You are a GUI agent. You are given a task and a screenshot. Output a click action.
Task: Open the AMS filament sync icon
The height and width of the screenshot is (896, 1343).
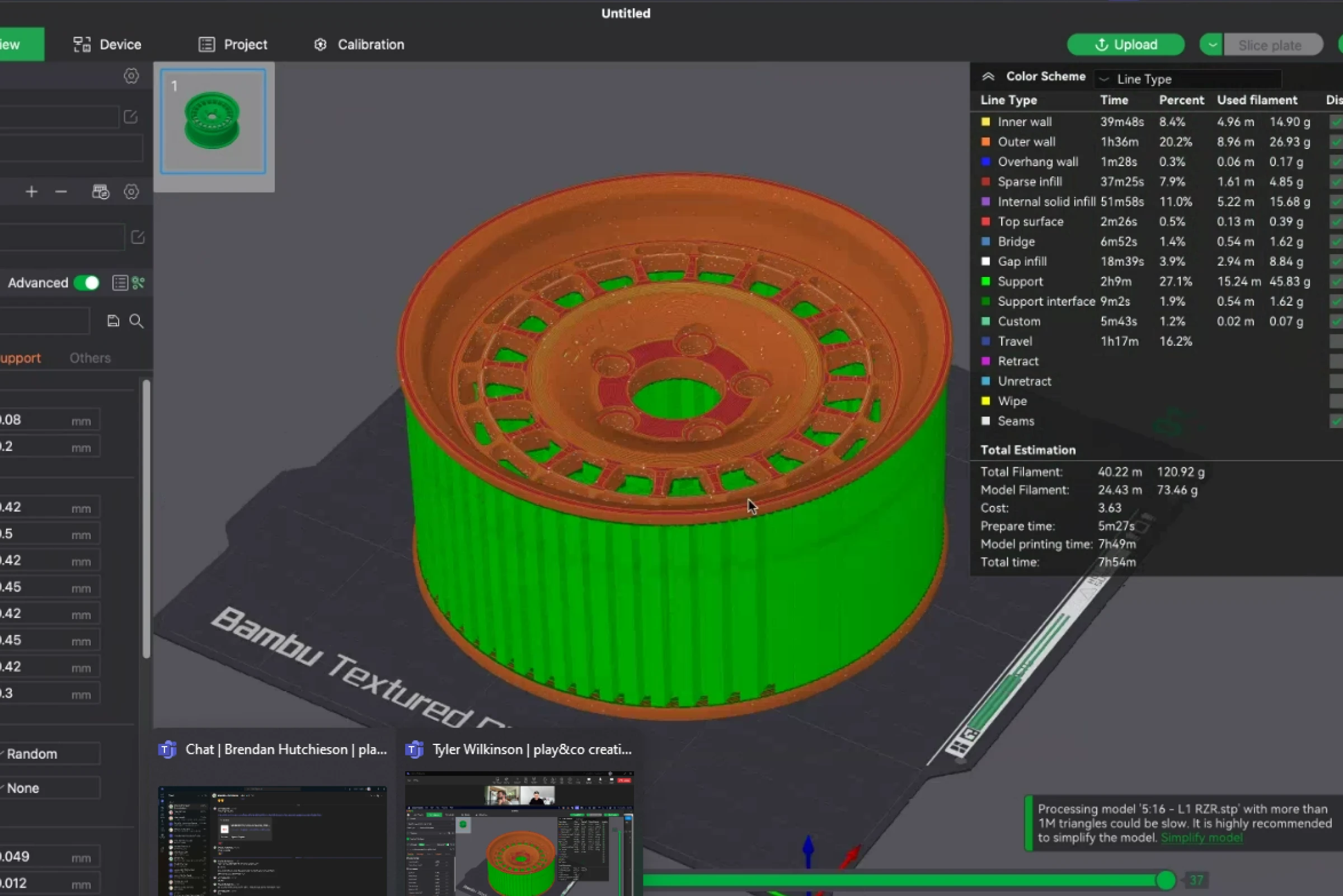click(100, 192)
